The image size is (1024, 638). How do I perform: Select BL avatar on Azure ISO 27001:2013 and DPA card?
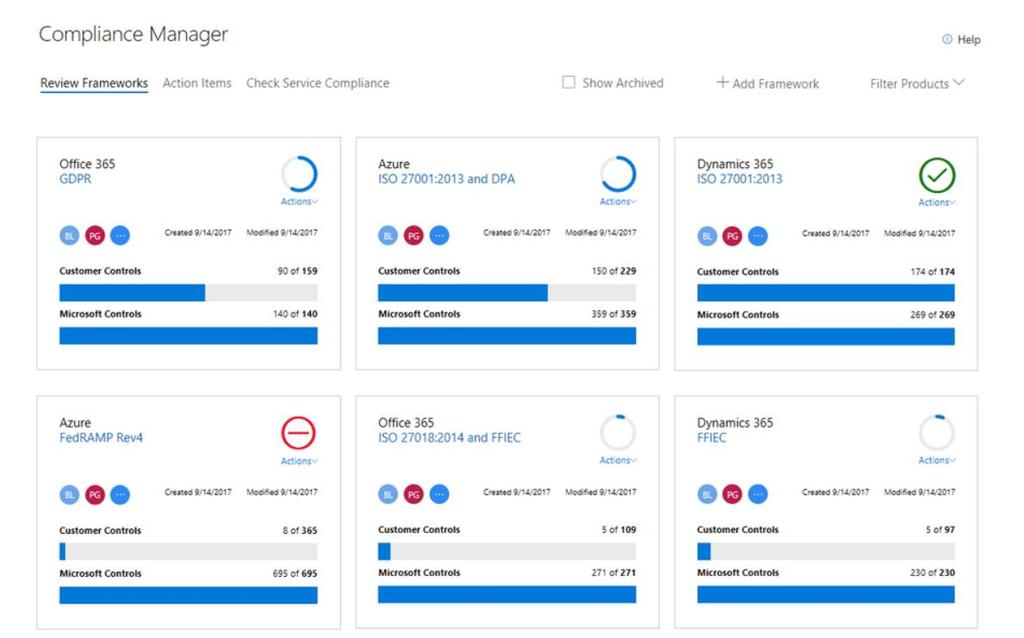388,235
